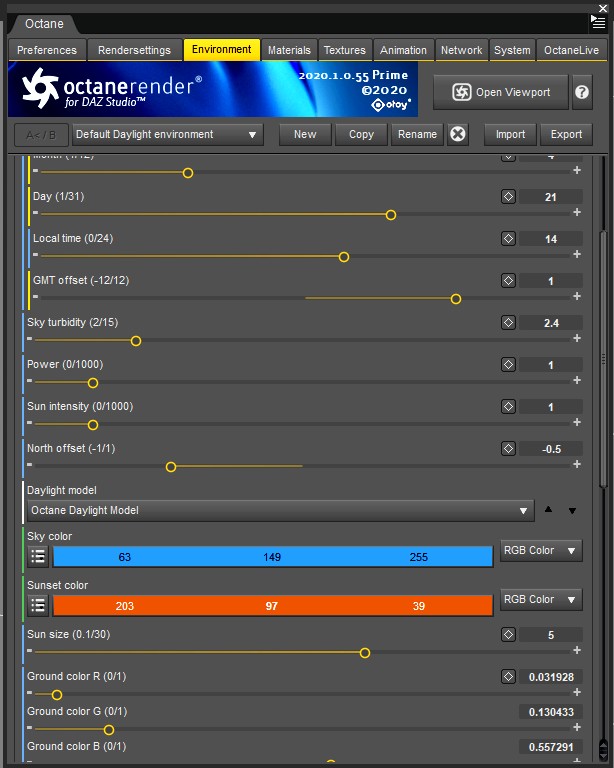Image resolution: width=614 pixels, height=768 pixels.
Task: Toggle keyframe diamond for Ground color R
Action: pos(508,677)
